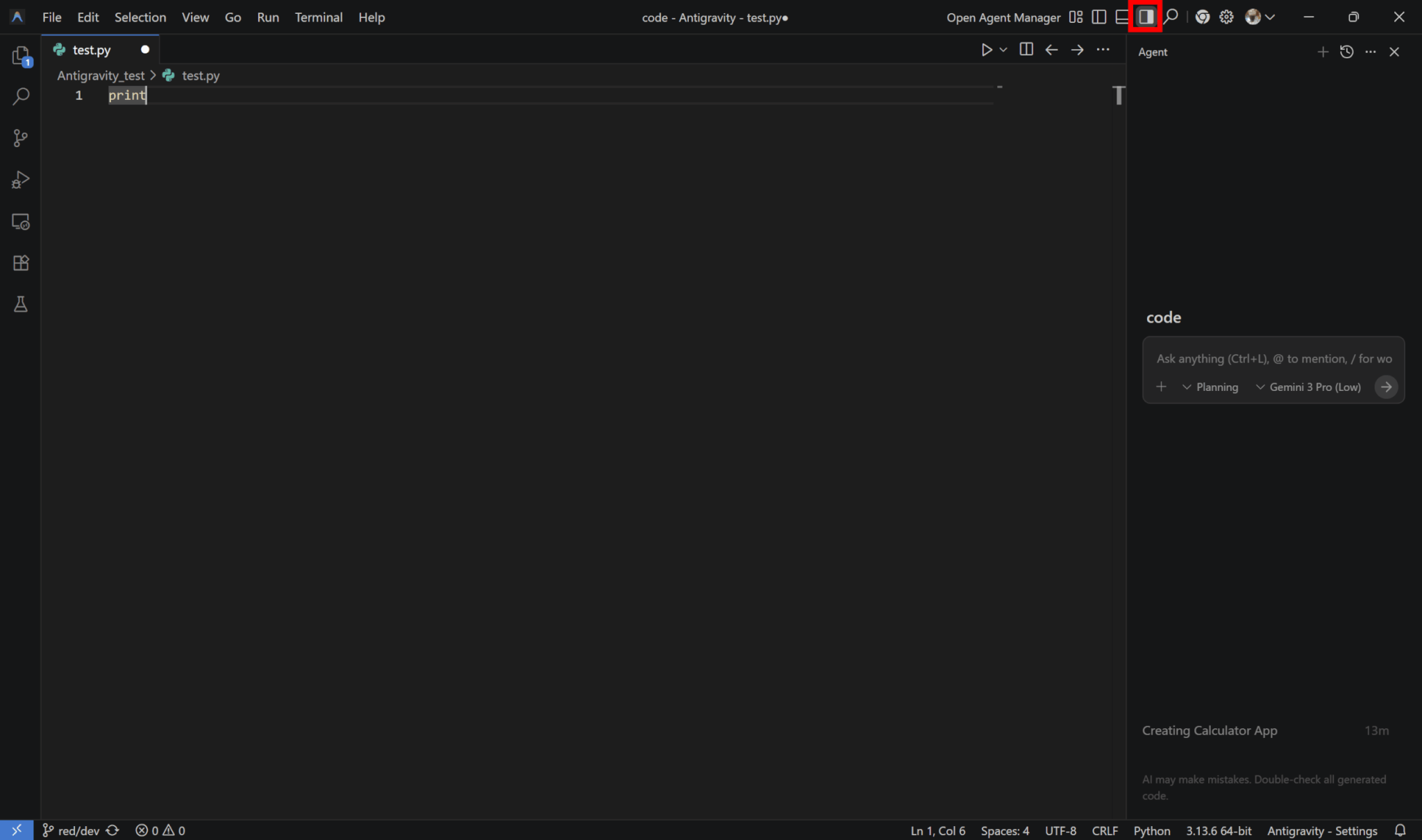
Task: Open the Extensions view
Action: [x=21, y=263]
